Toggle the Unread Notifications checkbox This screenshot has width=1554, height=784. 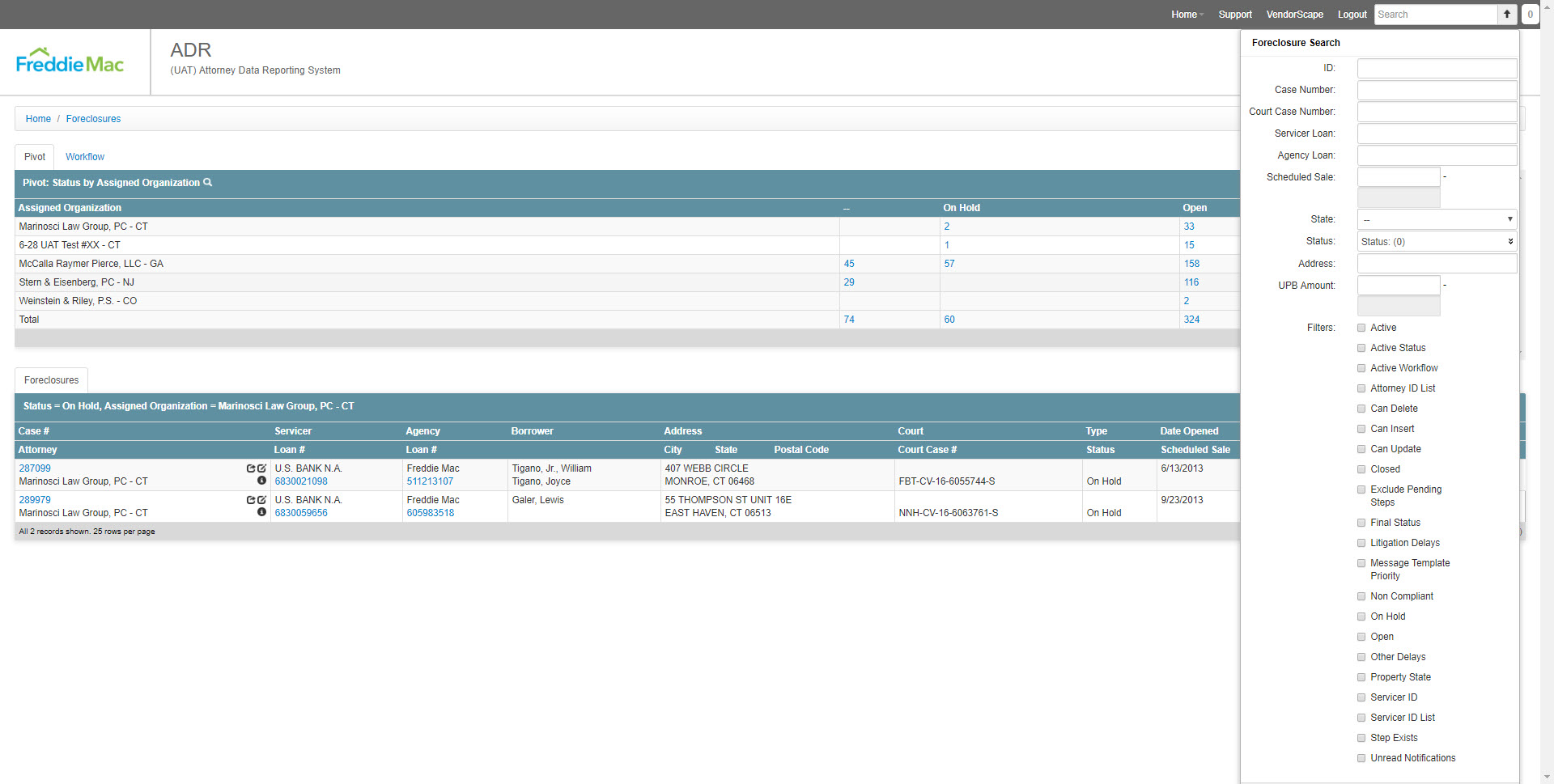pos(1361,758)
